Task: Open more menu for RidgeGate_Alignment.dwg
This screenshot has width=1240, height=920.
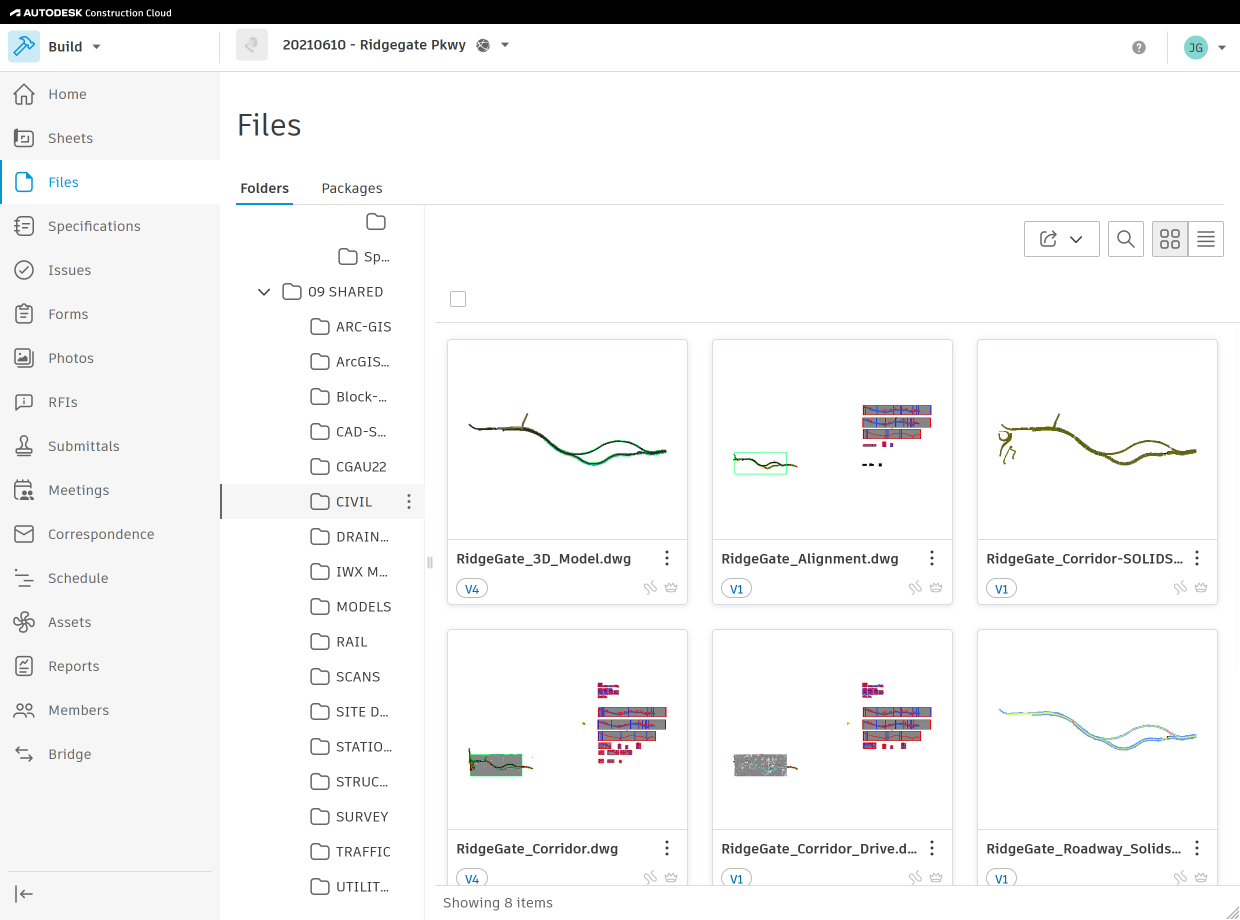Action: (x=932, y=558)
